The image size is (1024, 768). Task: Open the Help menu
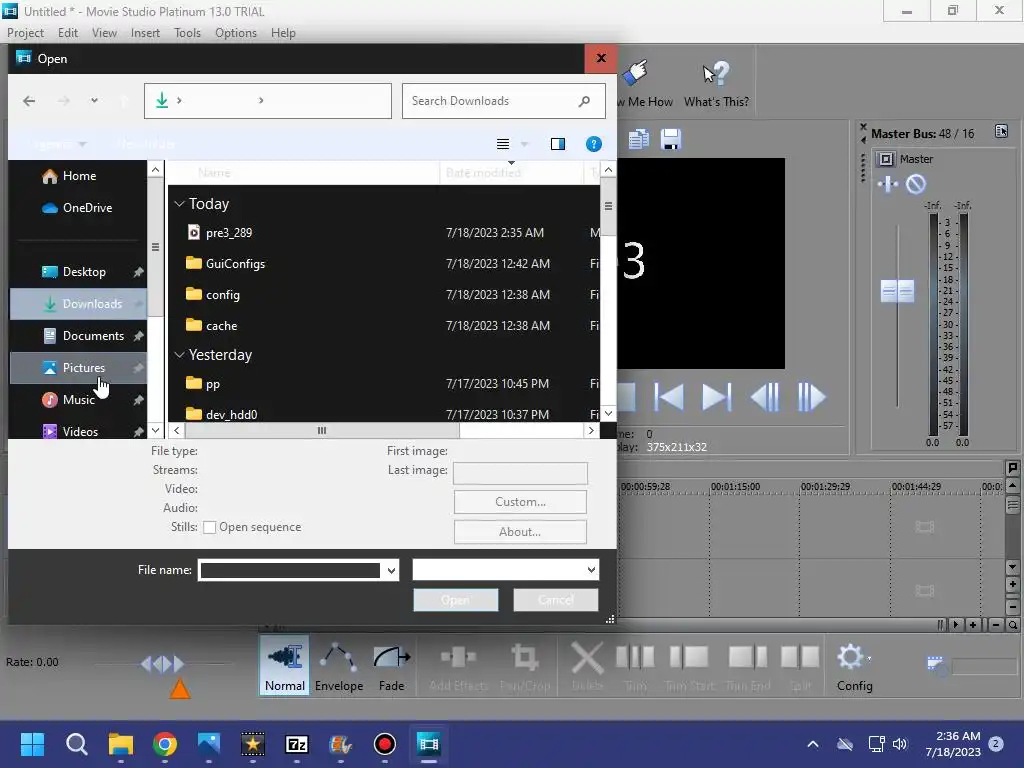[283, 33]
